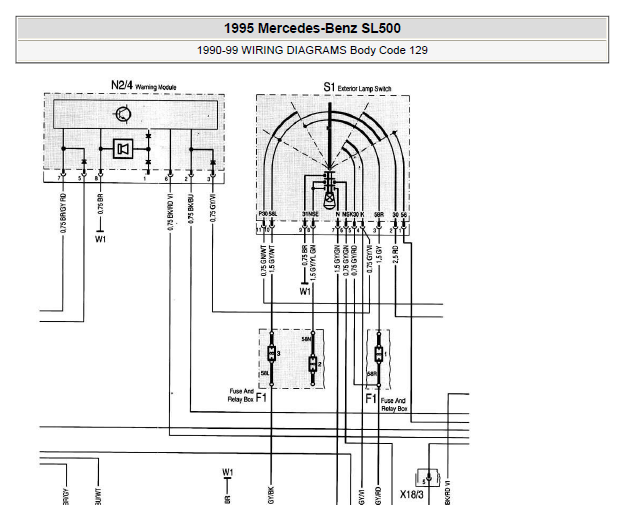617x505 pixels.
Task: Select the bottom "BR/GY" wire label
Action: [x=66, y=496]
